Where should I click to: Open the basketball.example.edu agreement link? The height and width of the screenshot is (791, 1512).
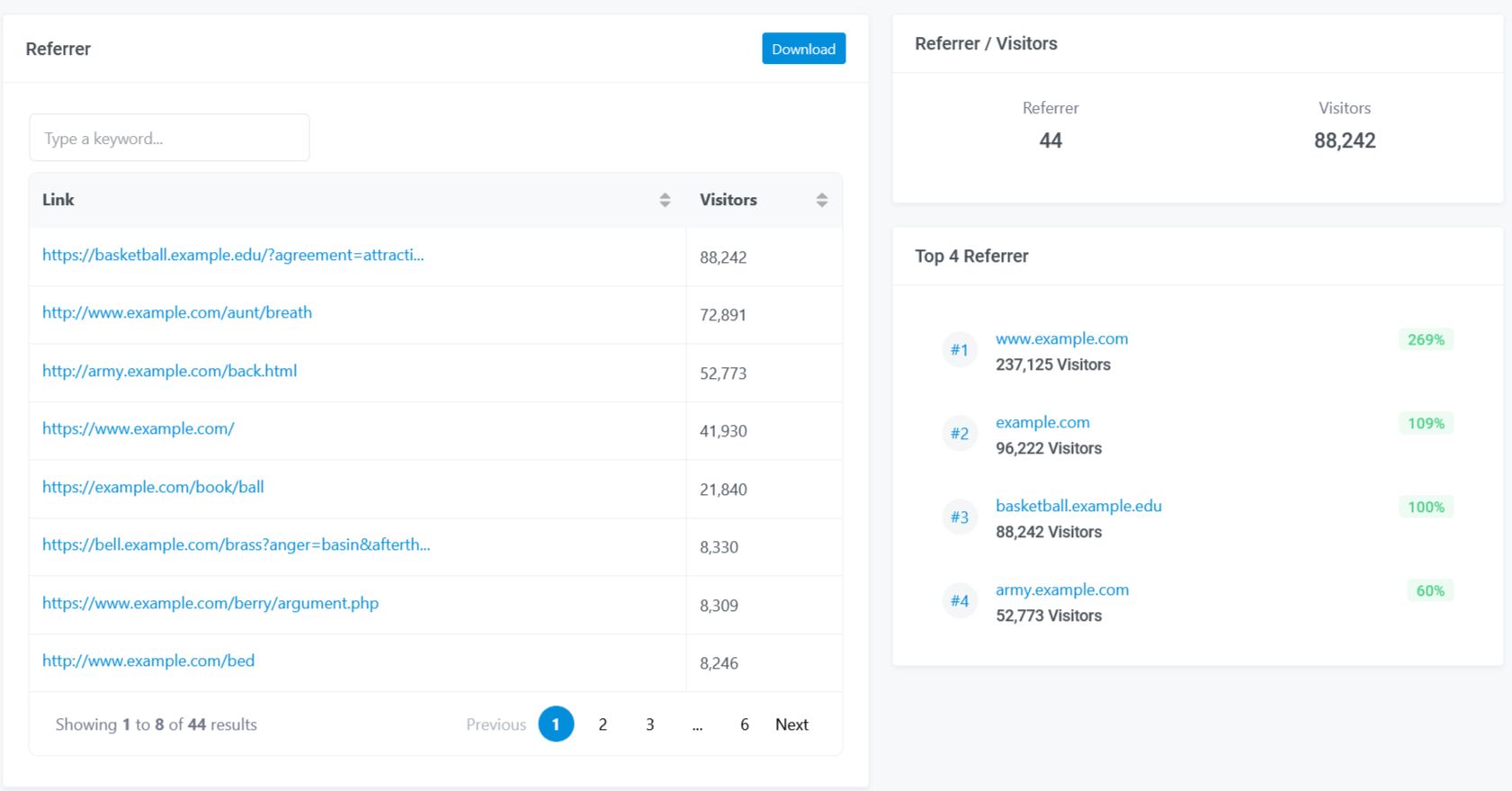pos(233,255)
